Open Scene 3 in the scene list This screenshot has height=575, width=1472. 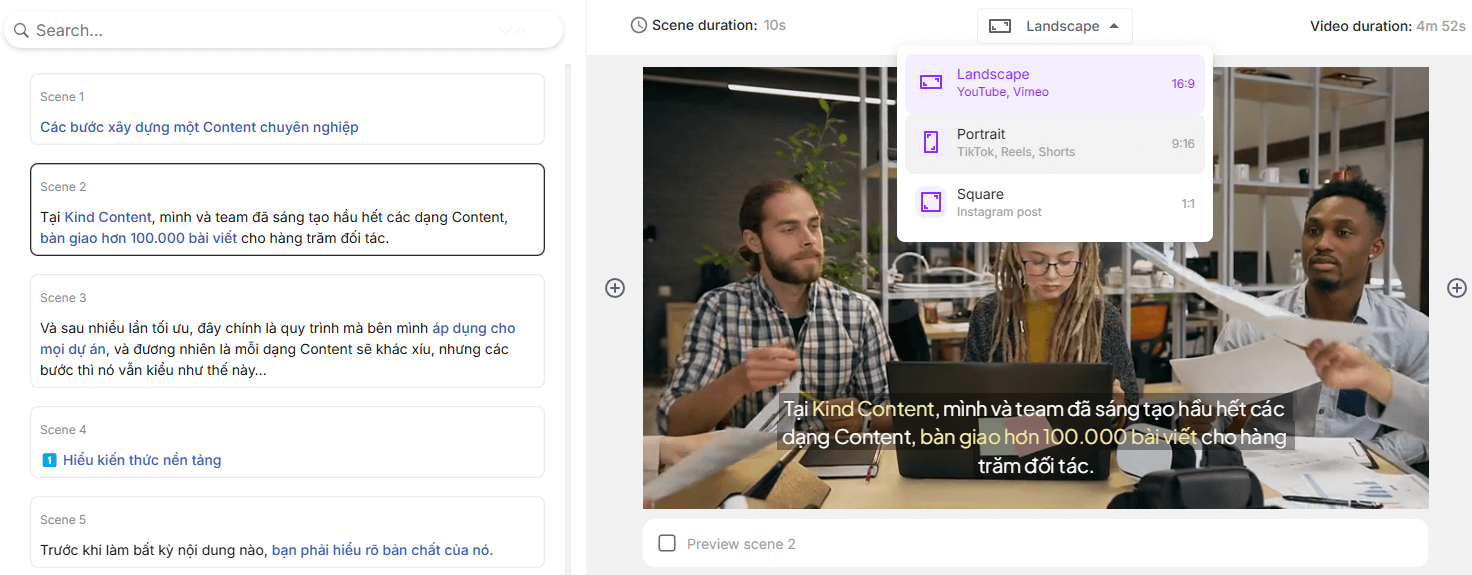[287, 331]
